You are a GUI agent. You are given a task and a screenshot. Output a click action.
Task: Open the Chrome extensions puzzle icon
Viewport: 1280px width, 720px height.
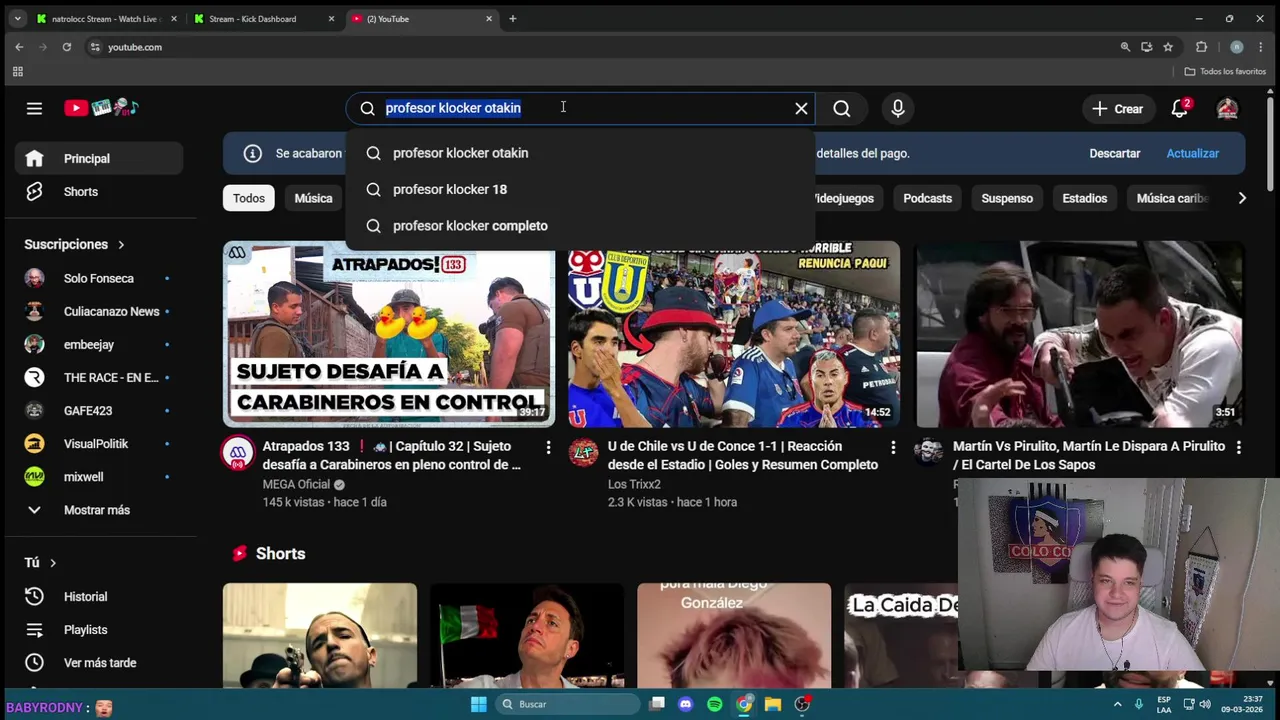click(x=1202, y=47)
